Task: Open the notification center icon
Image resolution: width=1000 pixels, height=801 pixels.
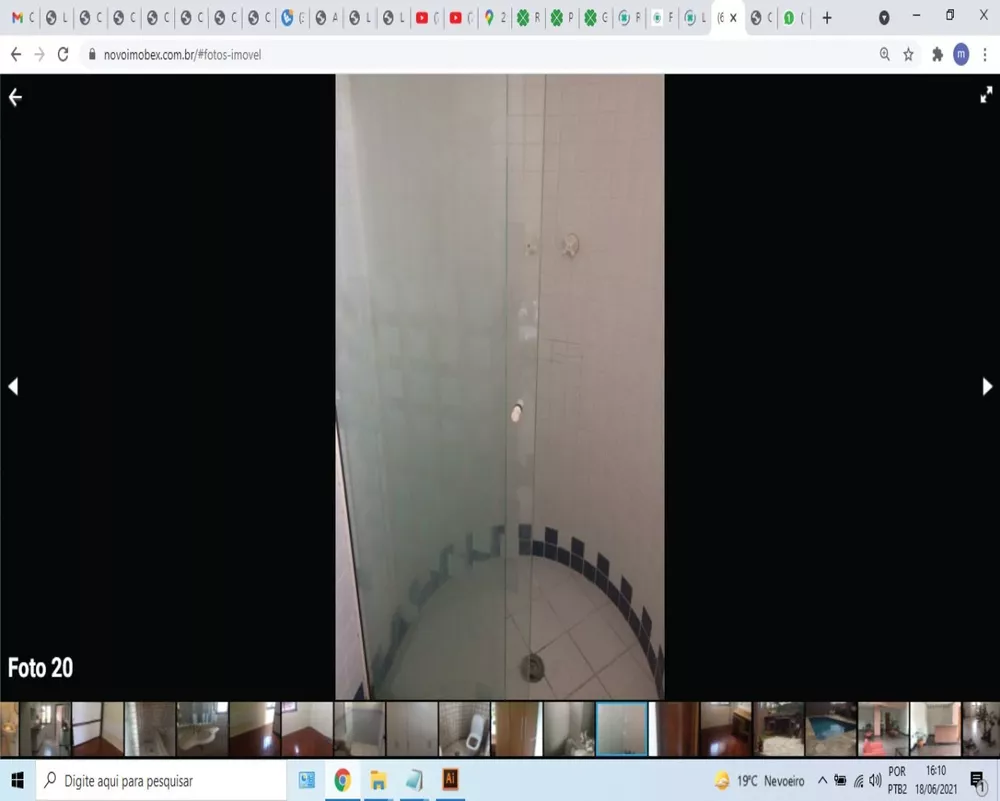Action: (978, 781)
